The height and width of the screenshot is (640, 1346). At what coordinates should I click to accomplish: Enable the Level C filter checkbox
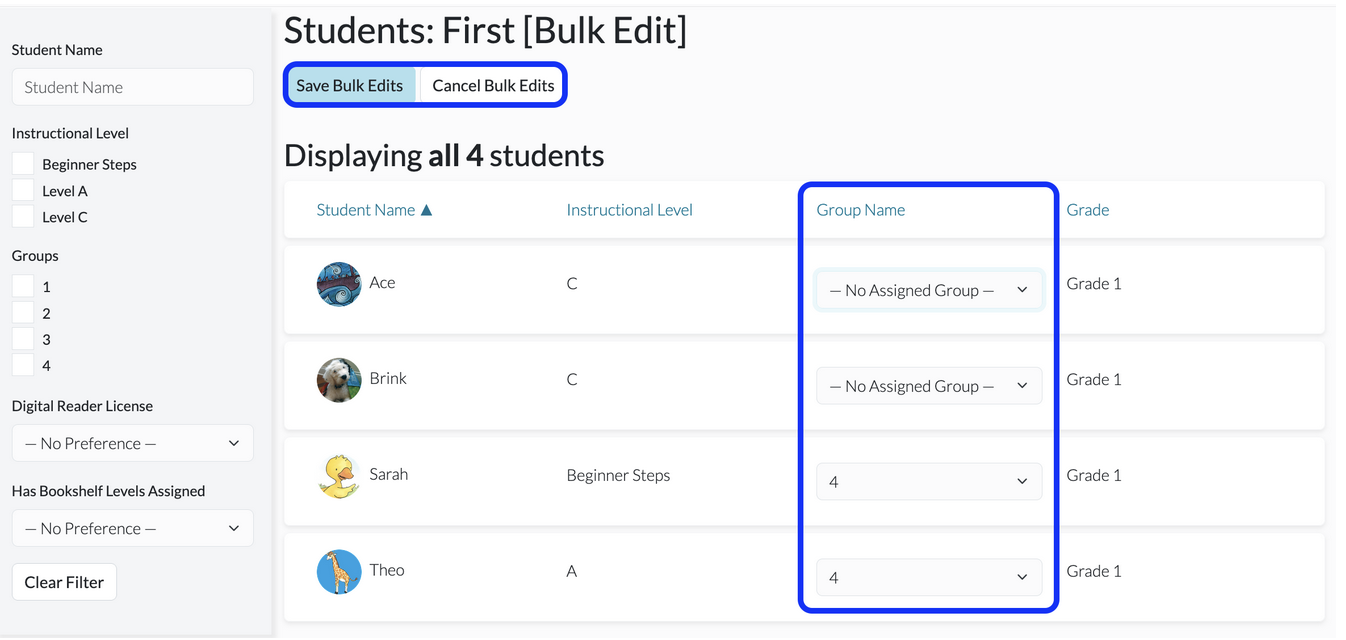pos(23,216)
